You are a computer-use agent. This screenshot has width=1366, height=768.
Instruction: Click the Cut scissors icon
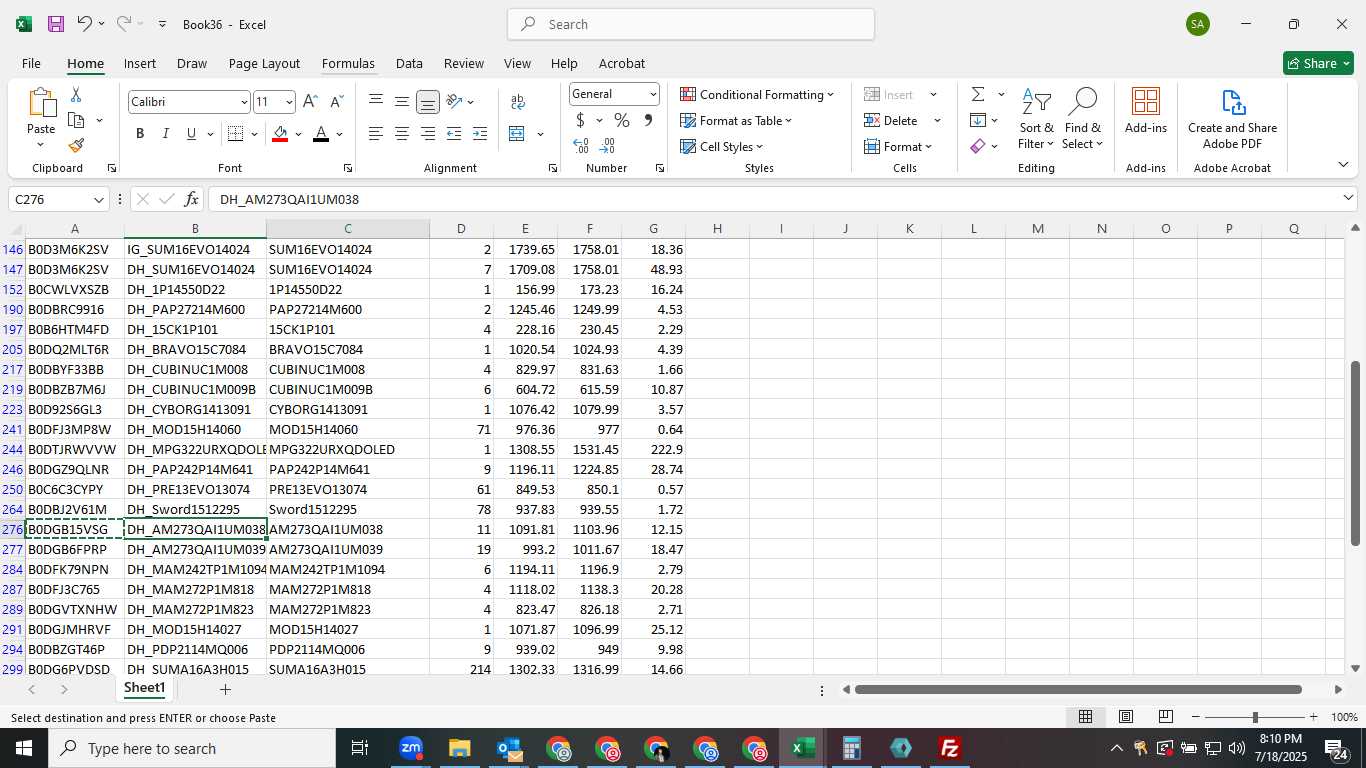click(76, 95)
